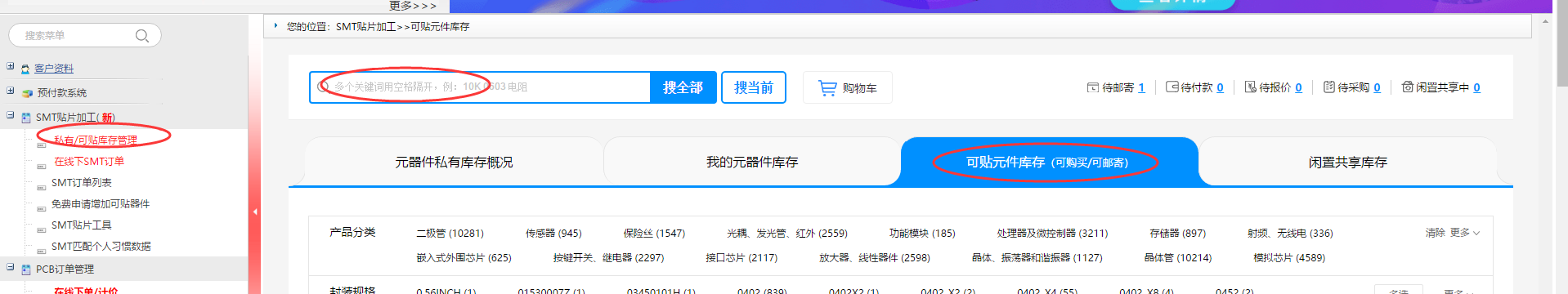Open 待邮寄 count link 1
Viewport: 1568px width, 294px height.
coord(1141,87)
